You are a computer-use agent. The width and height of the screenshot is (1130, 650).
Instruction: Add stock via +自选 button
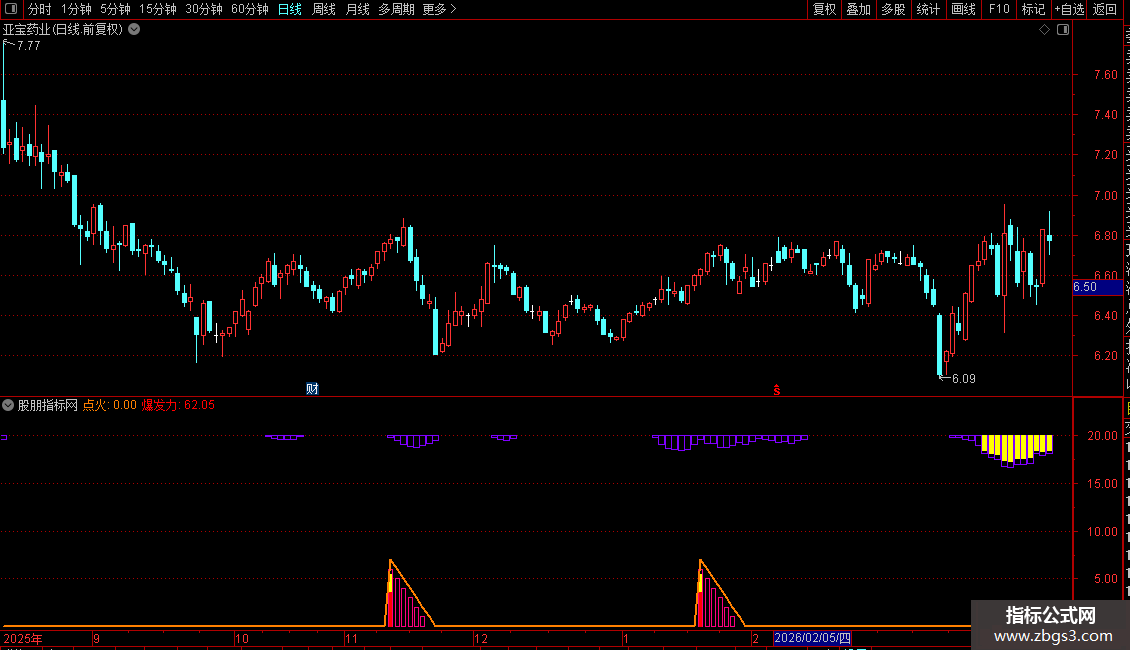click(x=1069, y=9)
